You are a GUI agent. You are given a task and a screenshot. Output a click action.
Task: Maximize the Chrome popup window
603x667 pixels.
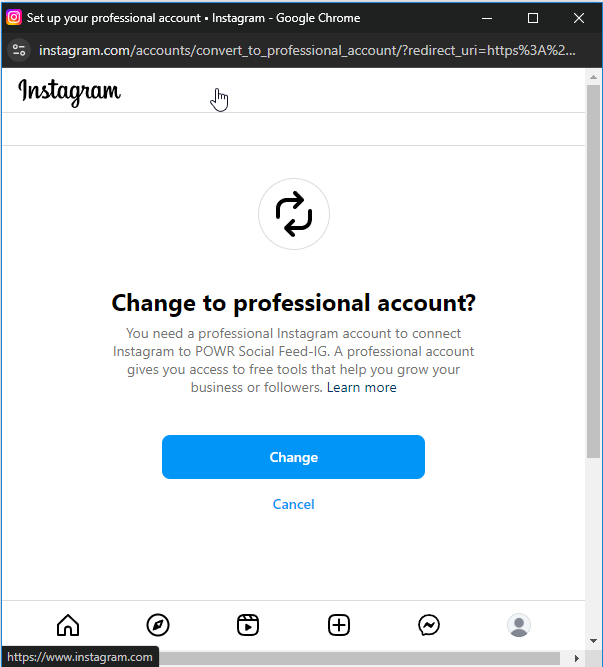coord(533,18)
